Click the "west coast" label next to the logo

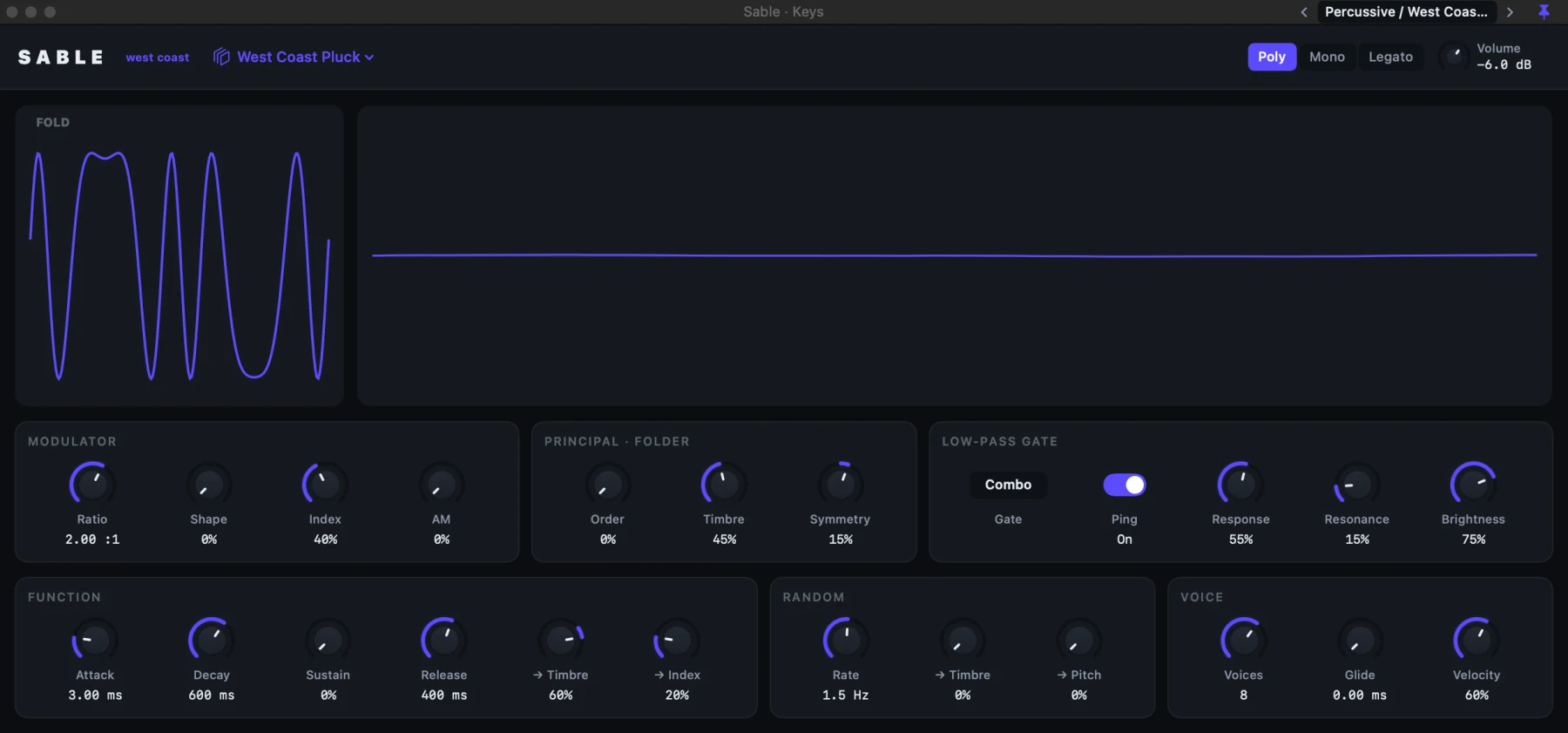coord(158,58)
